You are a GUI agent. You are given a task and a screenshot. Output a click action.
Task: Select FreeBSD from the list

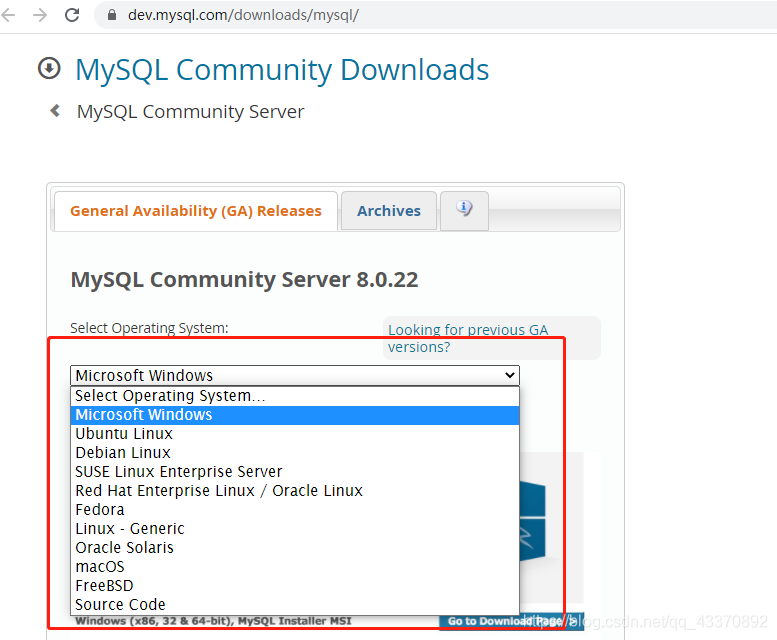point(295,586)
